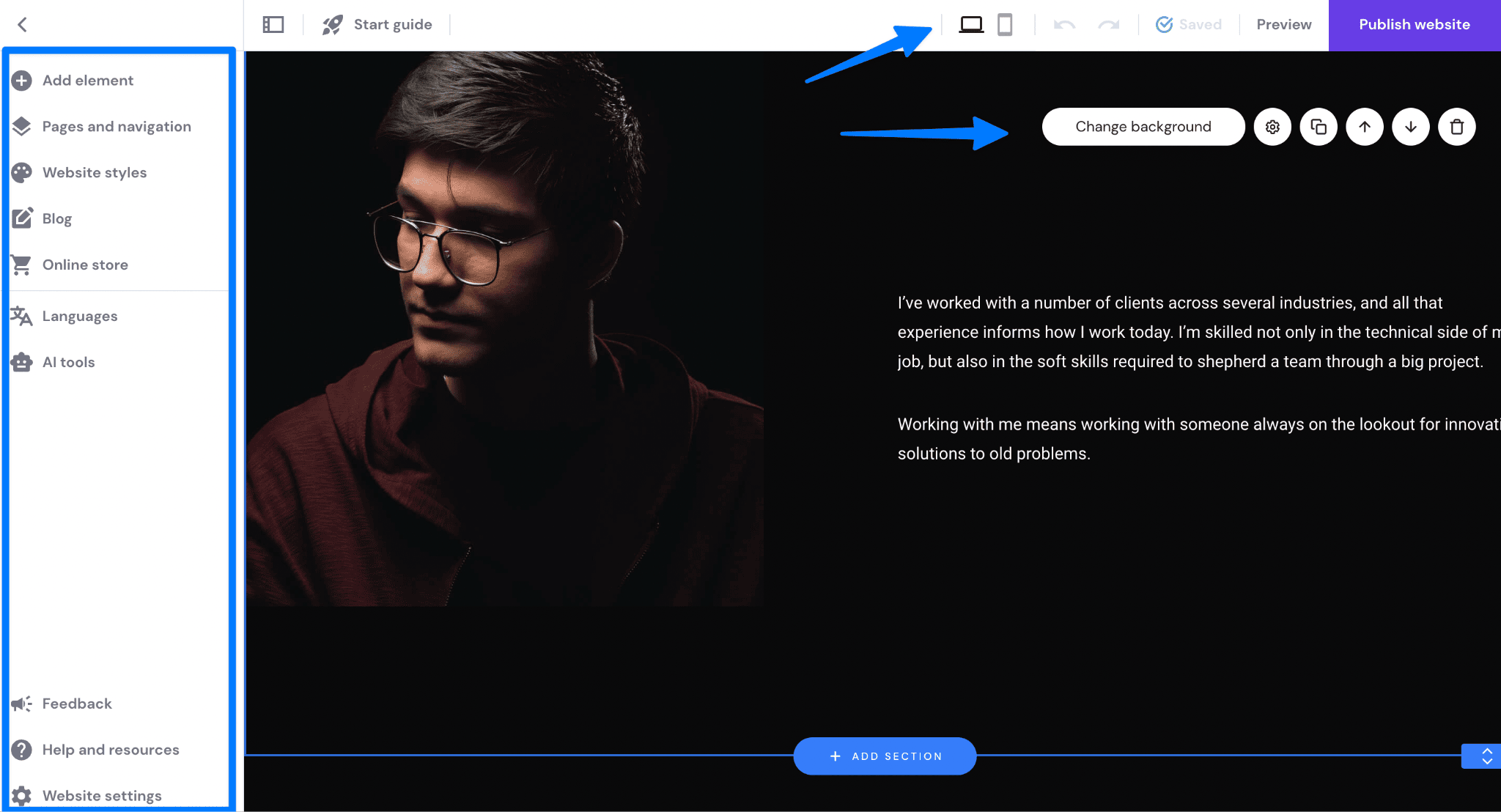Toggle the Start guide panel
The width and height of the screenshot is (1501, 812).
(379, 25)
